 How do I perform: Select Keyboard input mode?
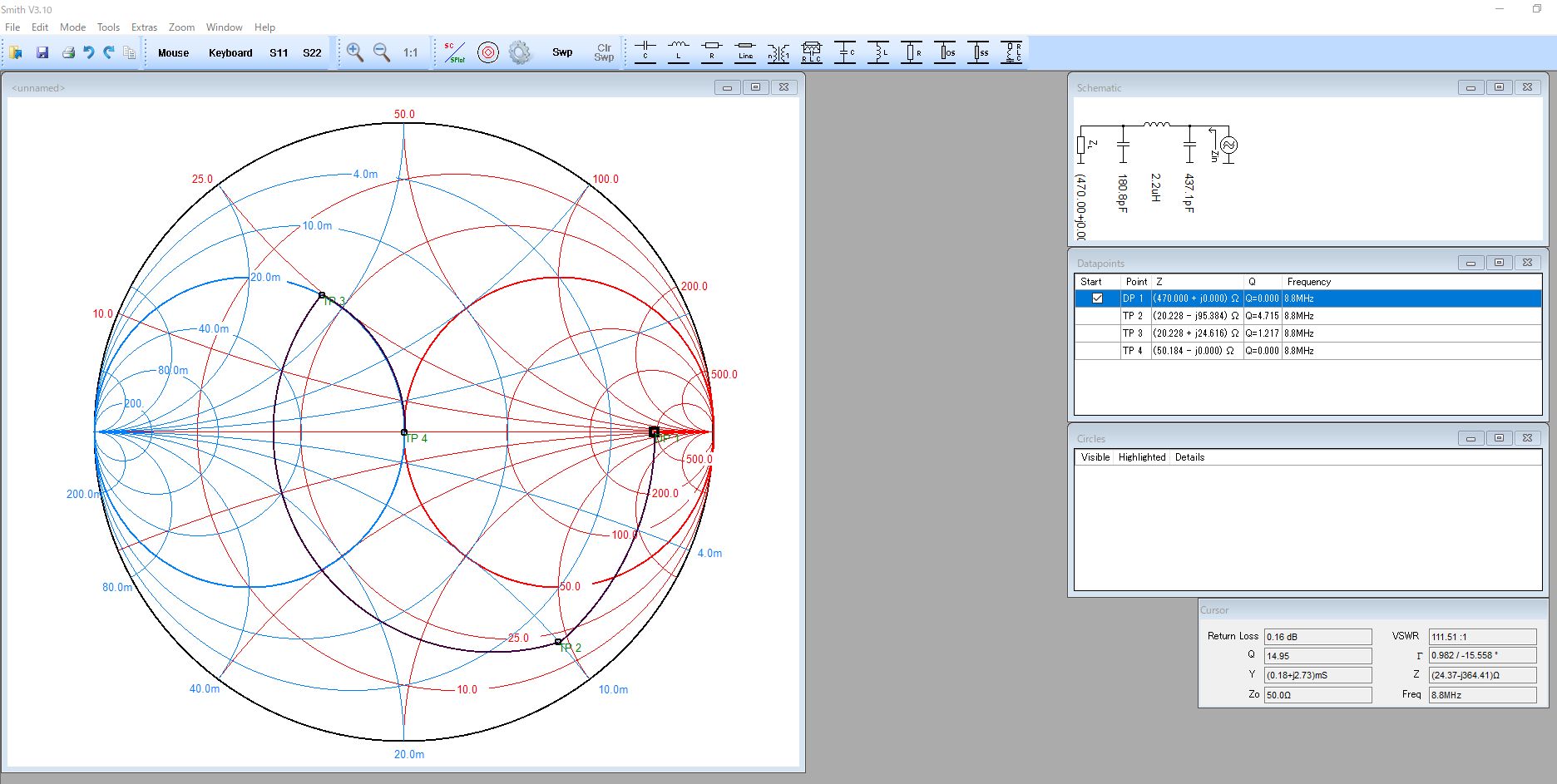(230, 52)
